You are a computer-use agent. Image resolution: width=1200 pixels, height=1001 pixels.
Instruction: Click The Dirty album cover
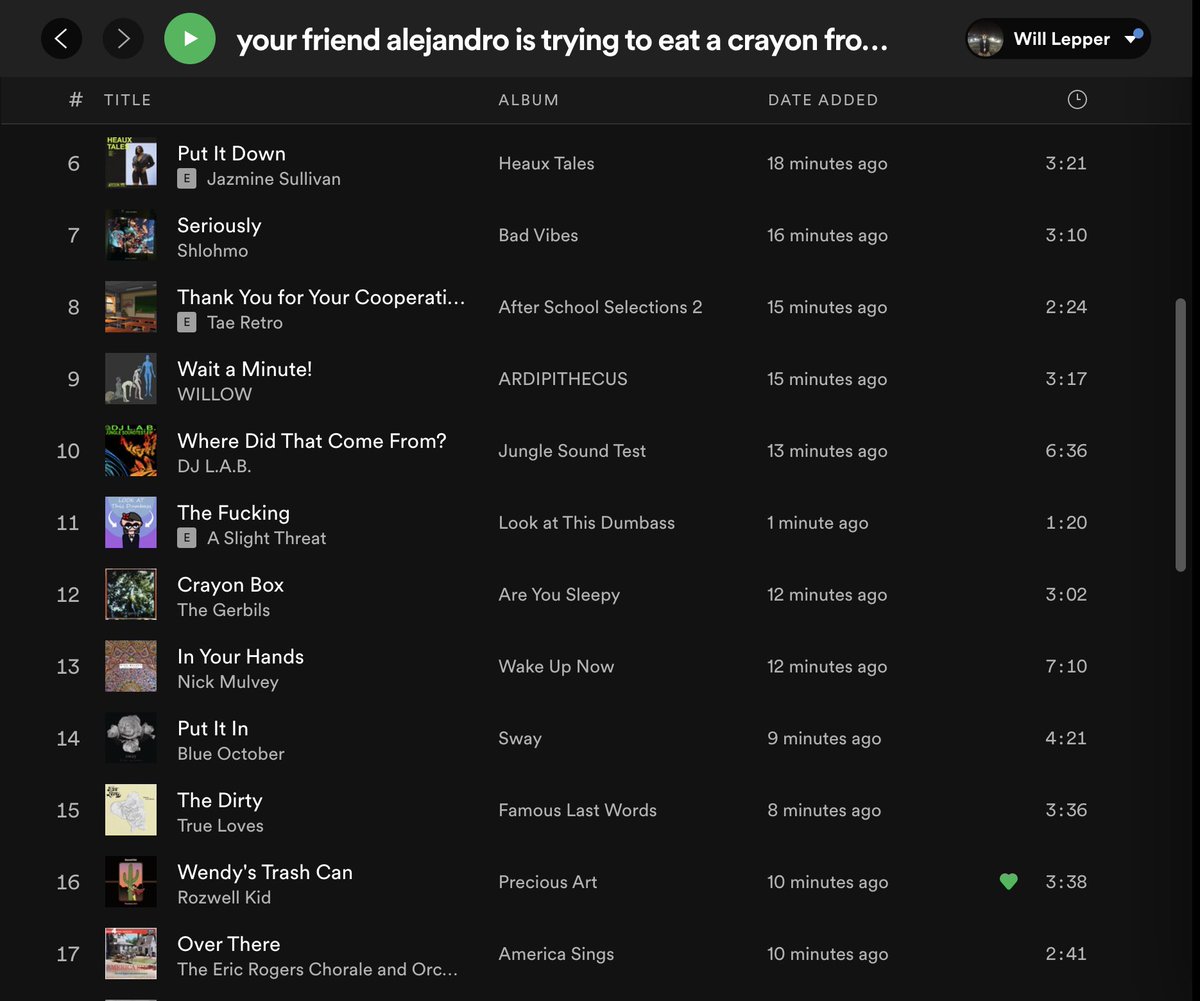point(131,811)
